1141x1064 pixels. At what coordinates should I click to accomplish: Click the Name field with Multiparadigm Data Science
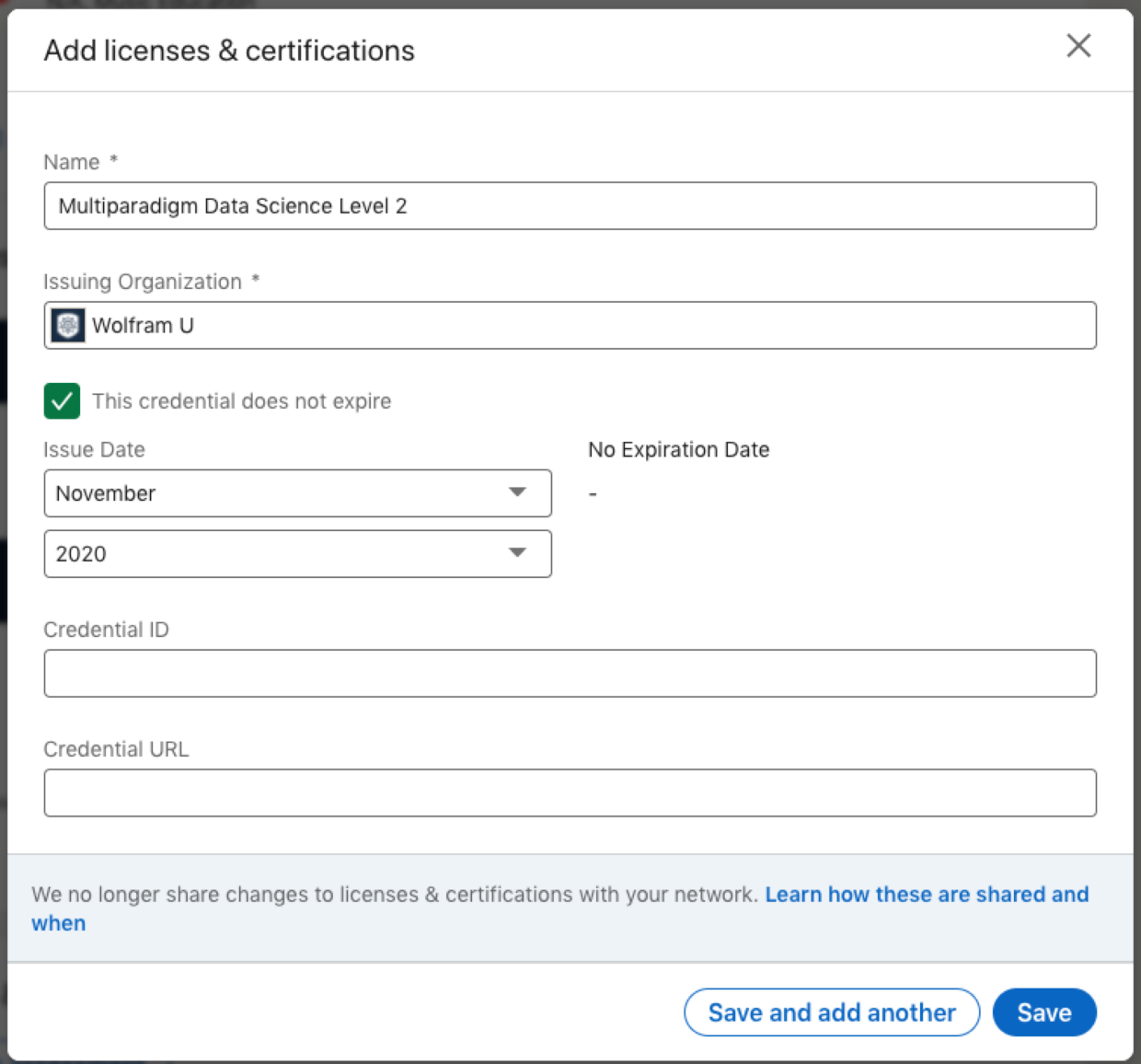coord(570,206)
